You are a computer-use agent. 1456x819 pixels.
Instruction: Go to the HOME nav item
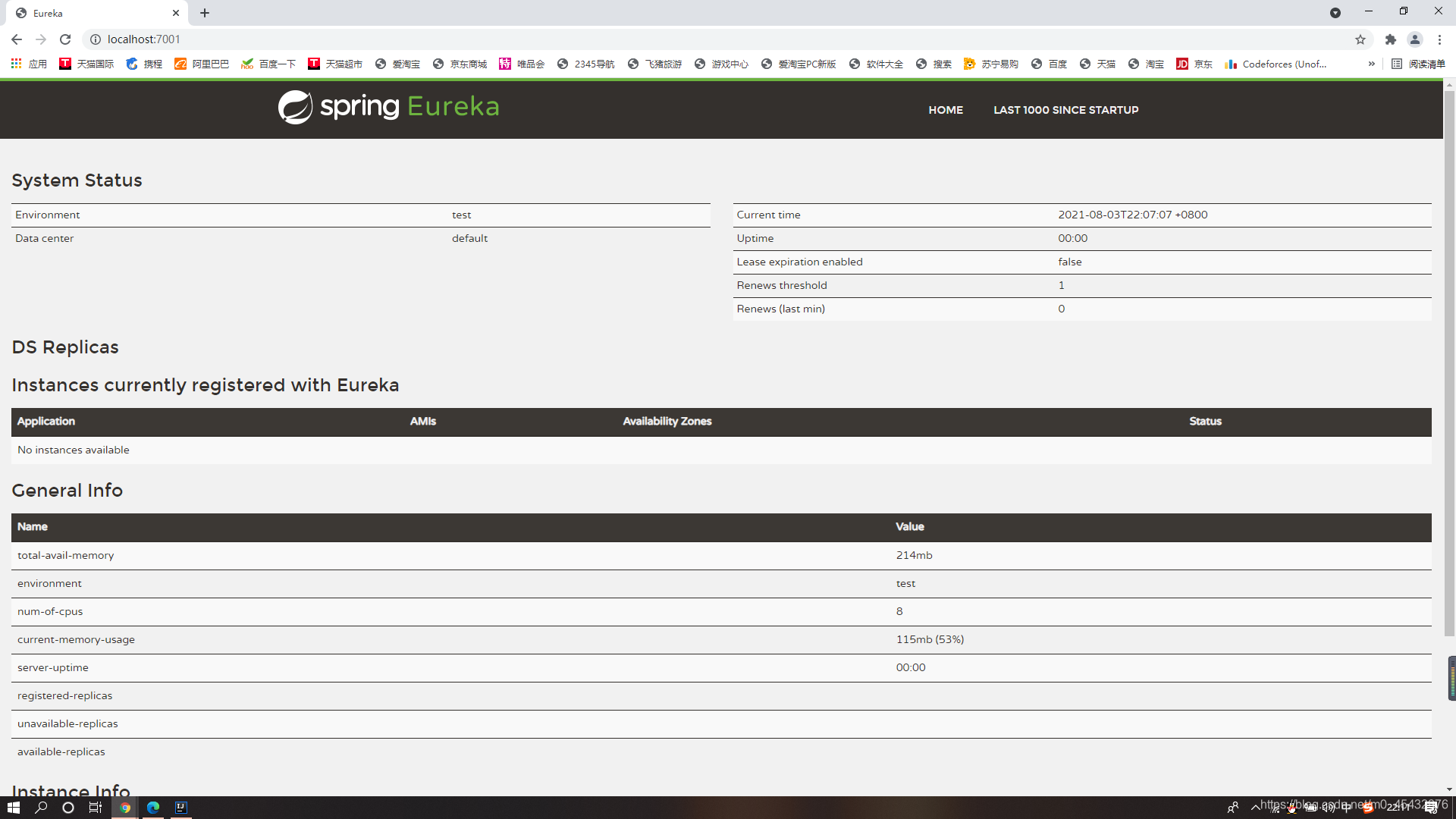(946, 110)
